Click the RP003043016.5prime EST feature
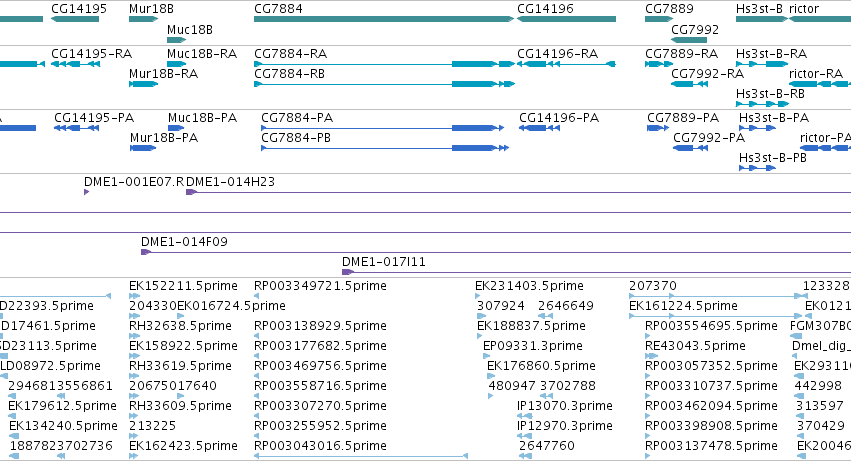The width and height of the screenshot is (851, 461). [x=361, y=456]
